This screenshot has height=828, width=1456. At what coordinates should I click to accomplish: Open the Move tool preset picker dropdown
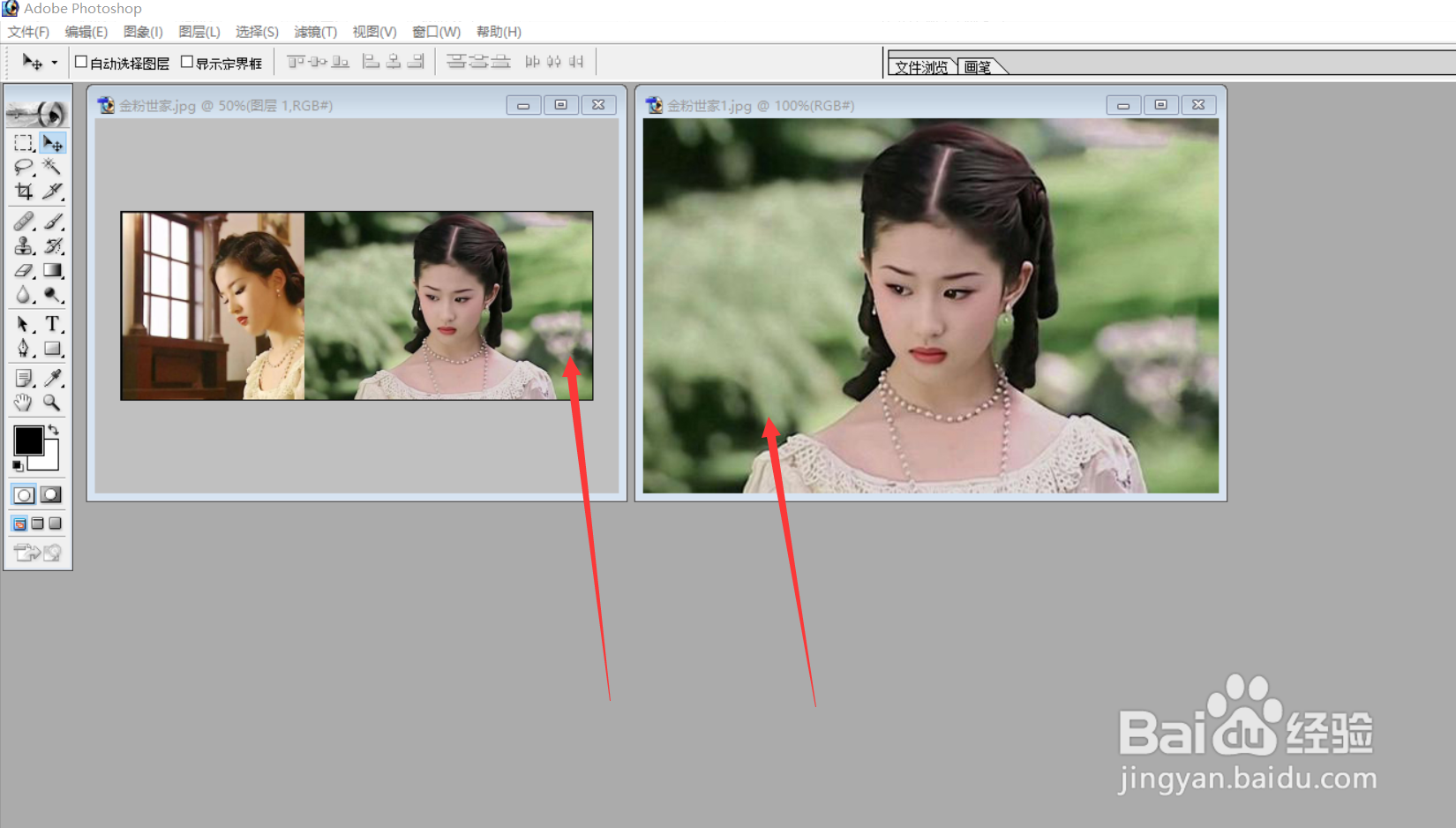(x=54, y=63)
